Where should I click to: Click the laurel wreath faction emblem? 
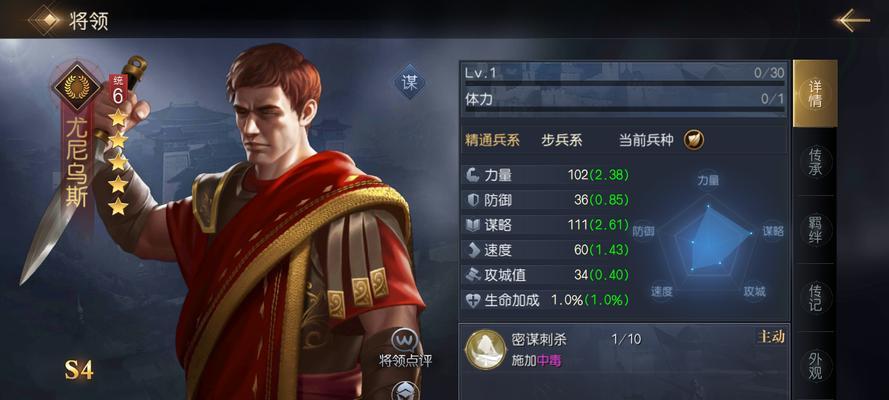tap(77, 86)
